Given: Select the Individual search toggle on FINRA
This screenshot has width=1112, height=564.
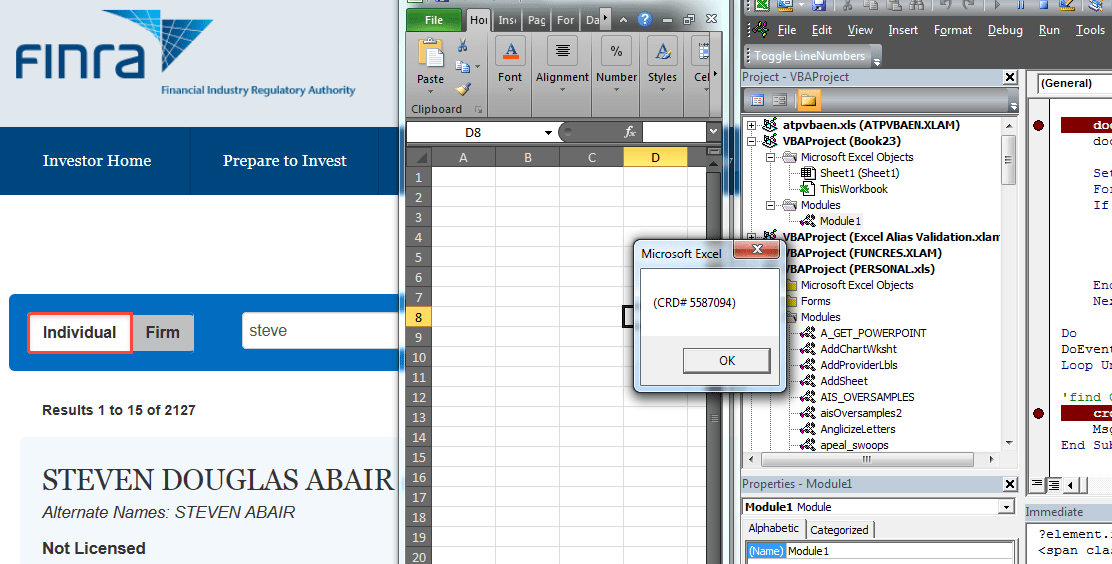Looking at the screenshot, I should (x=79, y=333).
